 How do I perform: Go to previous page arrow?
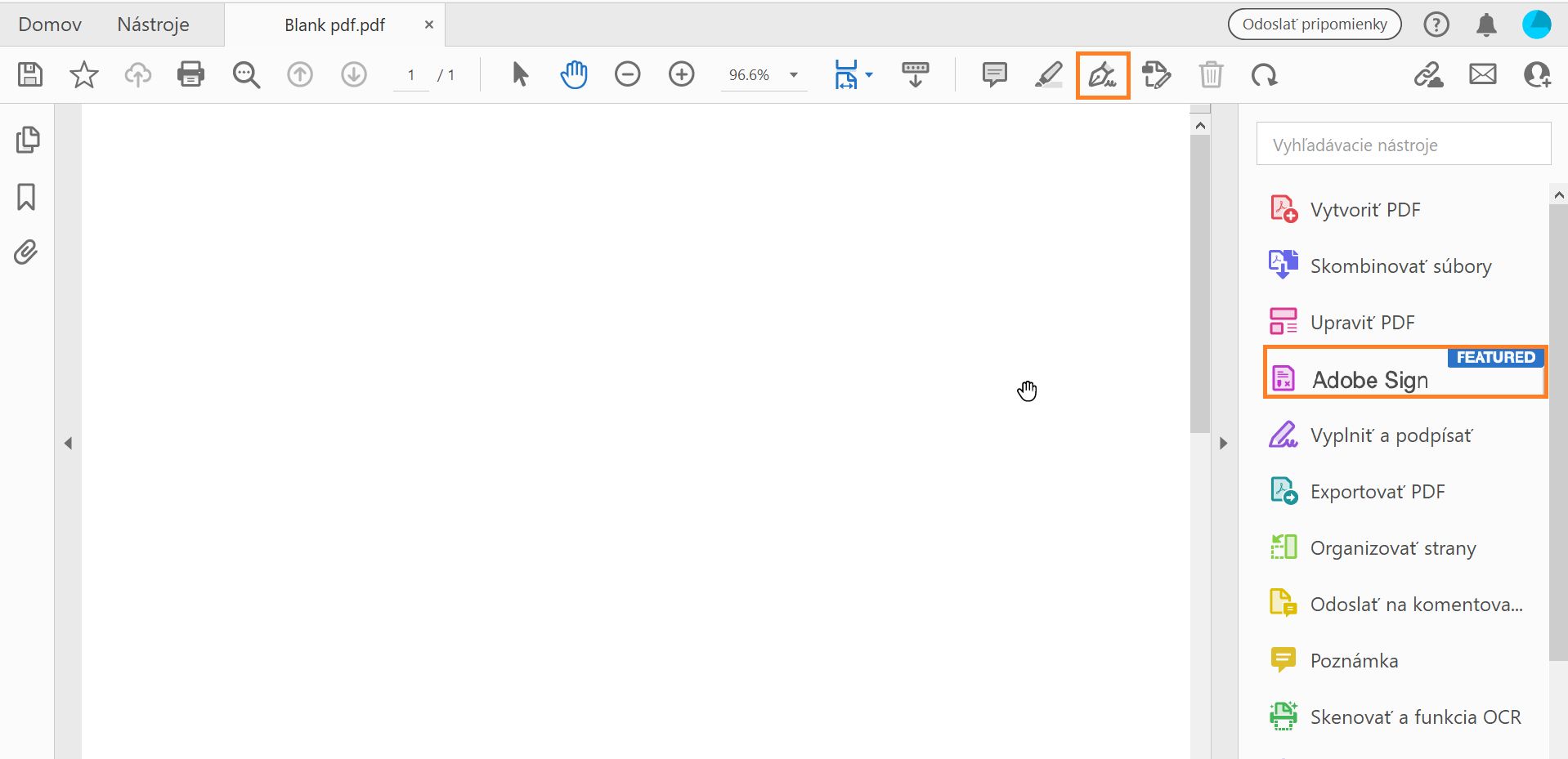click(x=300, y=75)
